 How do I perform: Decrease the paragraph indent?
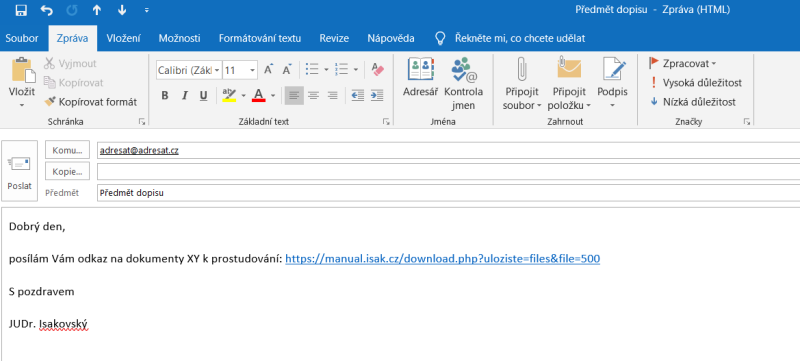[x=358, y=95]
